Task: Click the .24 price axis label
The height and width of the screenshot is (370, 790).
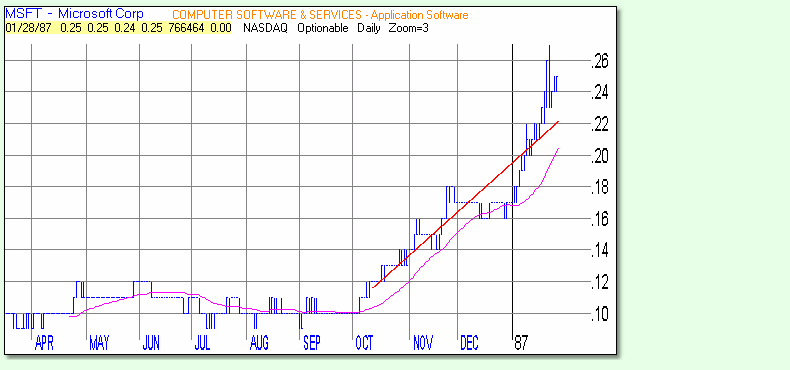Action: 601,93
